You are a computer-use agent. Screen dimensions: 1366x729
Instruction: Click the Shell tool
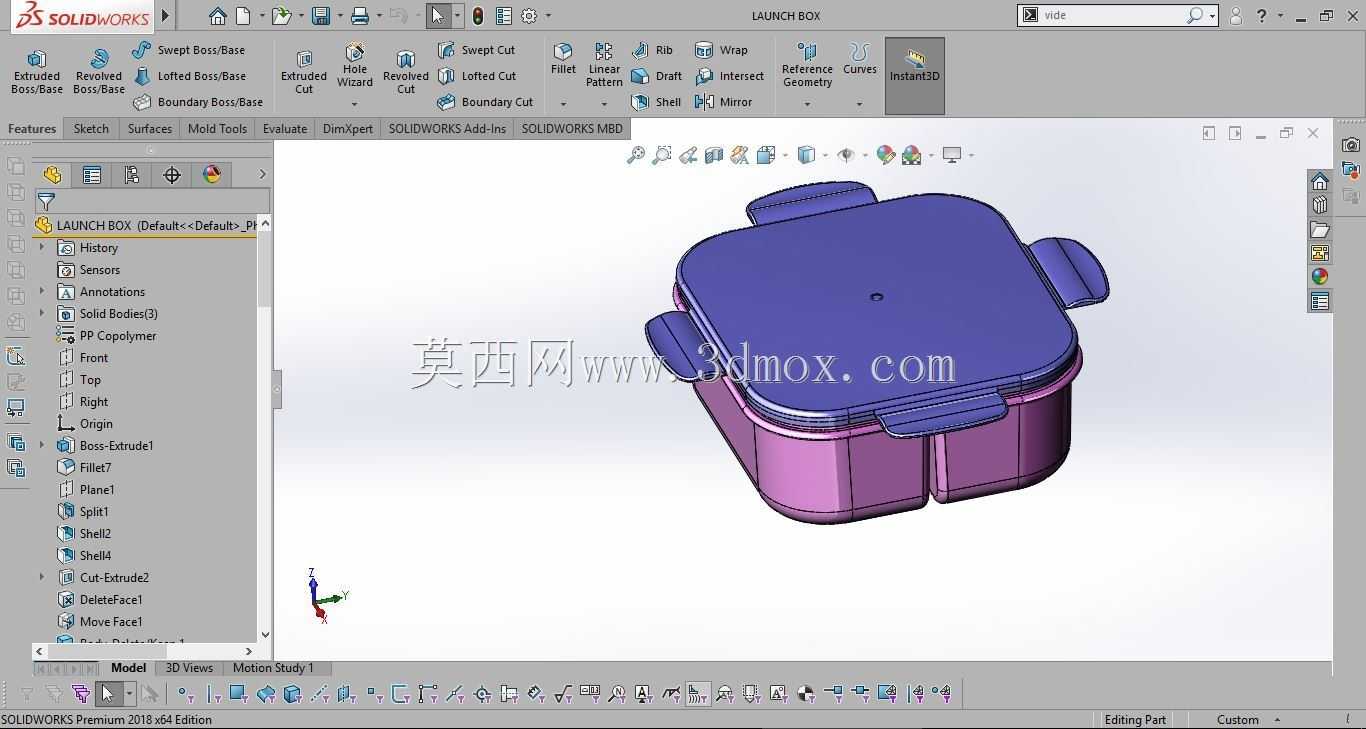[x=656, y=102]
